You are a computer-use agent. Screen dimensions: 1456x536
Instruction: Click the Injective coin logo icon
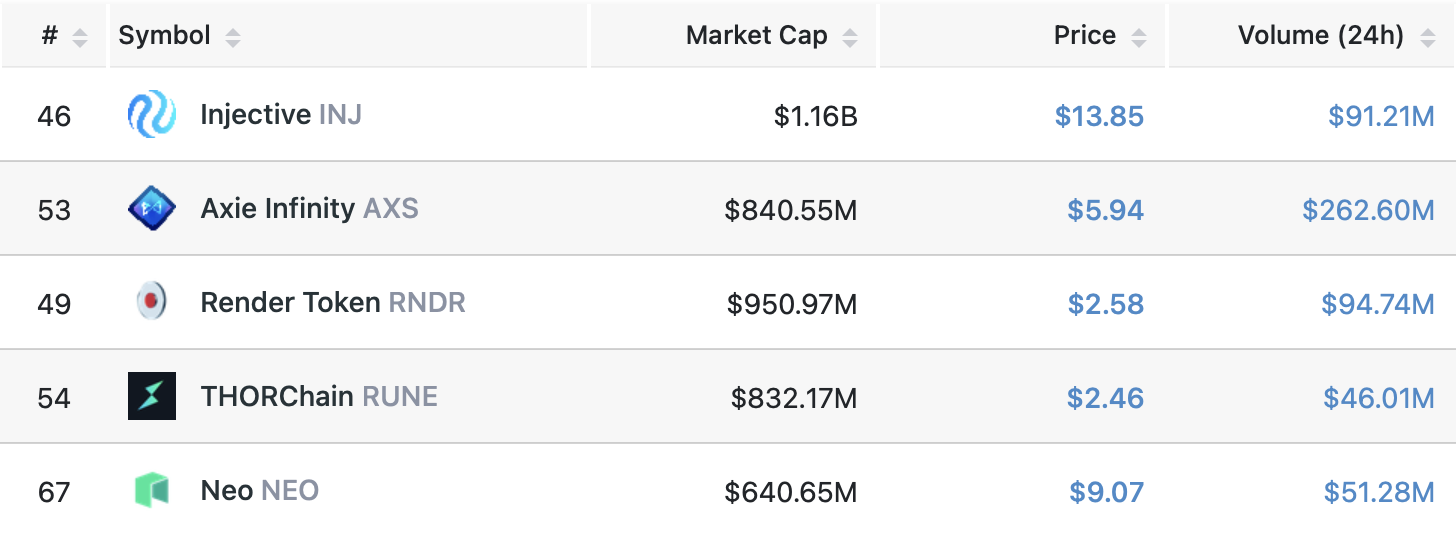[152, 115]
